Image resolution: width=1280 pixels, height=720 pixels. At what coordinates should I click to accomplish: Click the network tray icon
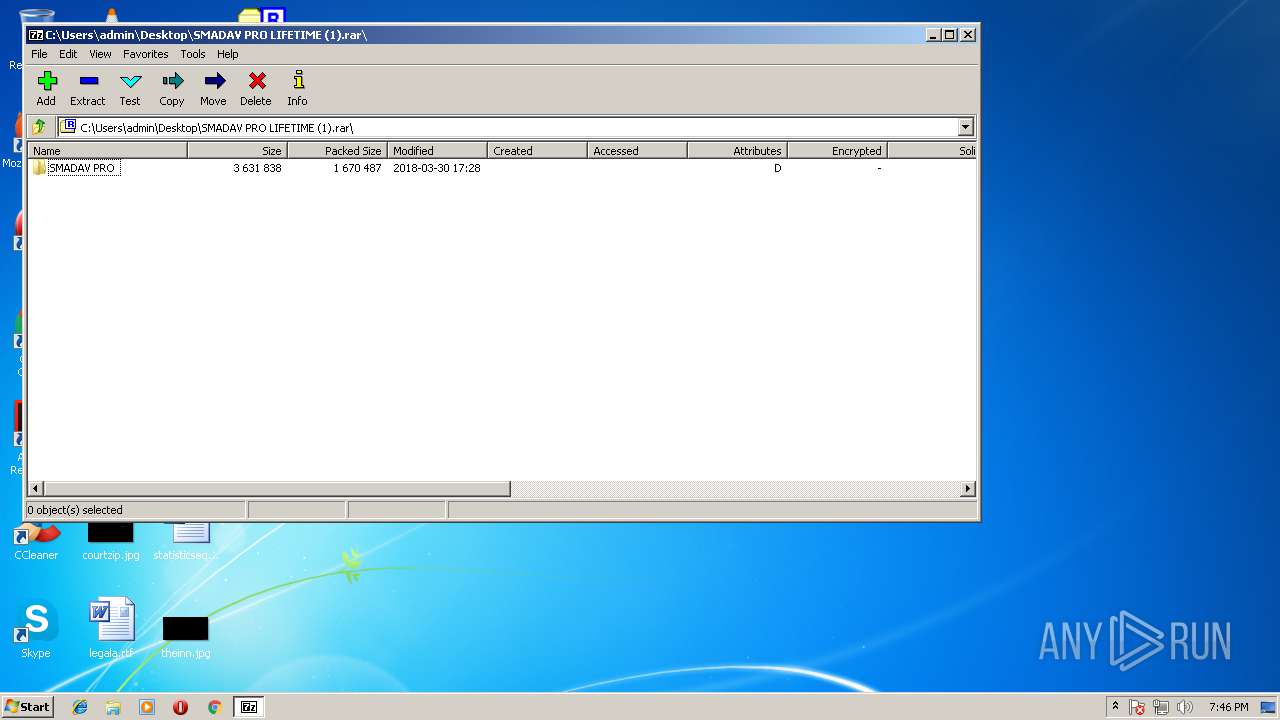coord(1161,707)
